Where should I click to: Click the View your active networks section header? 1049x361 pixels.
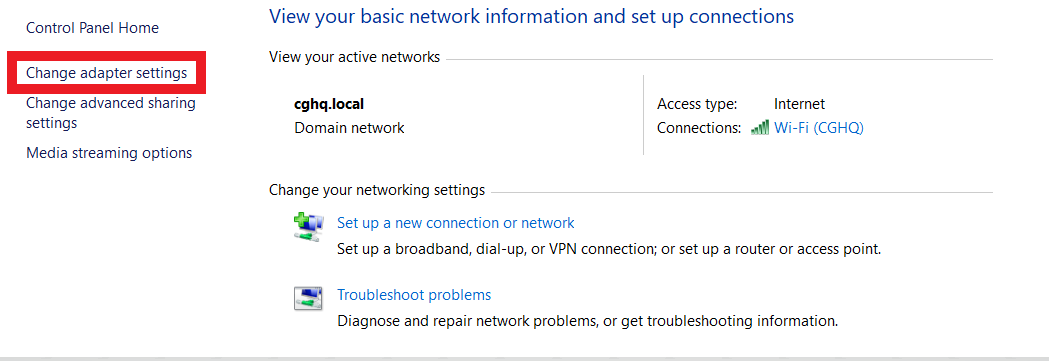pos(355,57)
